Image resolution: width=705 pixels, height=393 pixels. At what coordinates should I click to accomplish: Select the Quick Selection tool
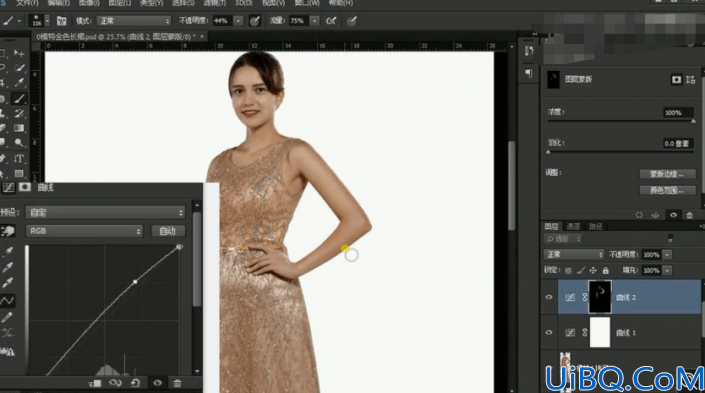click(x=19, y=68)
